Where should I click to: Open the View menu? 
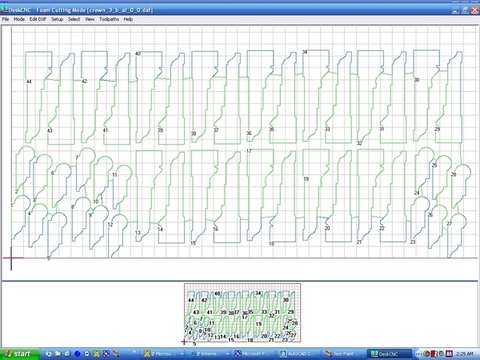coord(89,19)
